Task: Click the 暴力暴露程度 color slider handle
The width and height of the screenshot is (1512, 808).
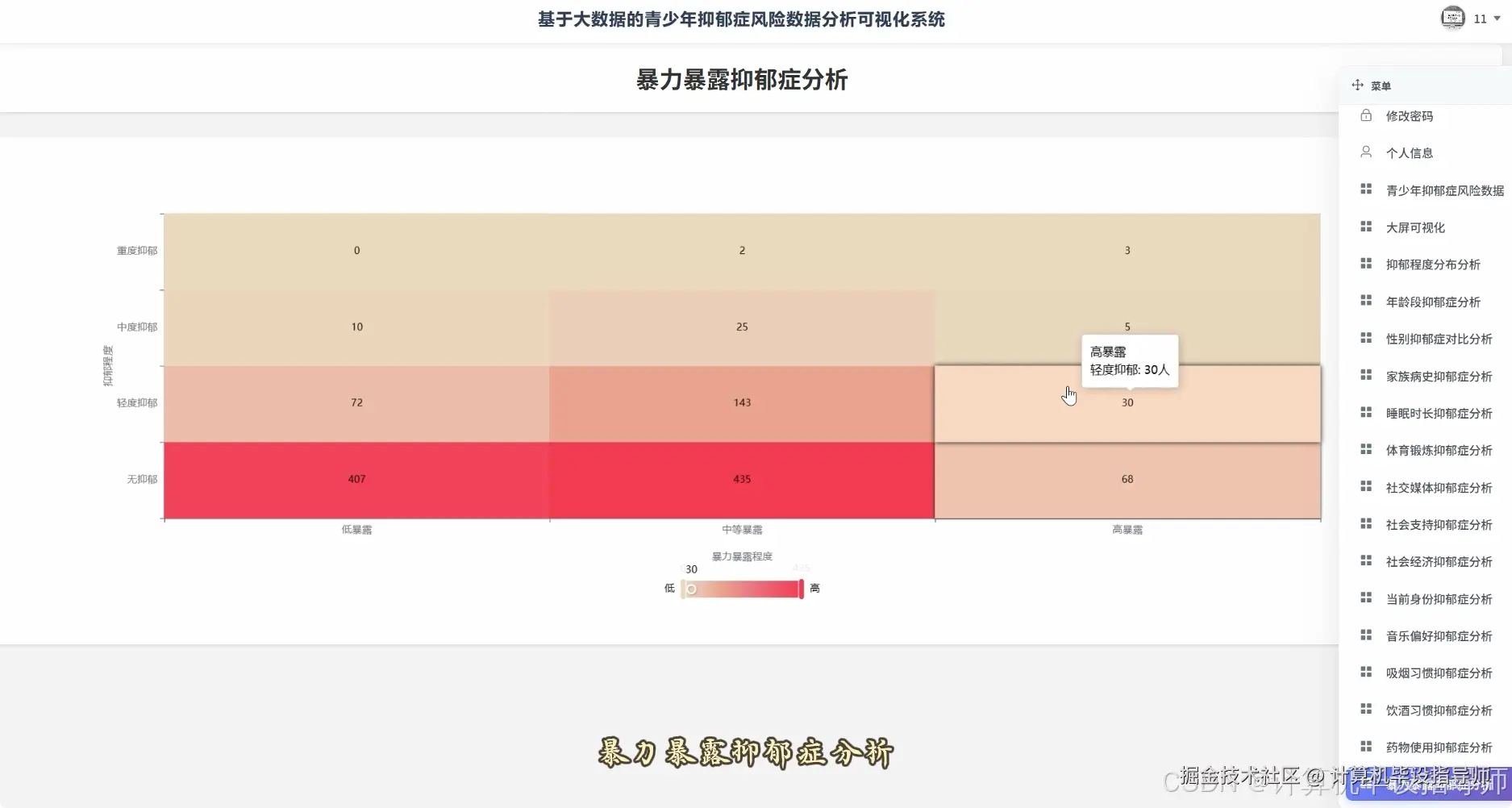Action: (x=691, y=589)
